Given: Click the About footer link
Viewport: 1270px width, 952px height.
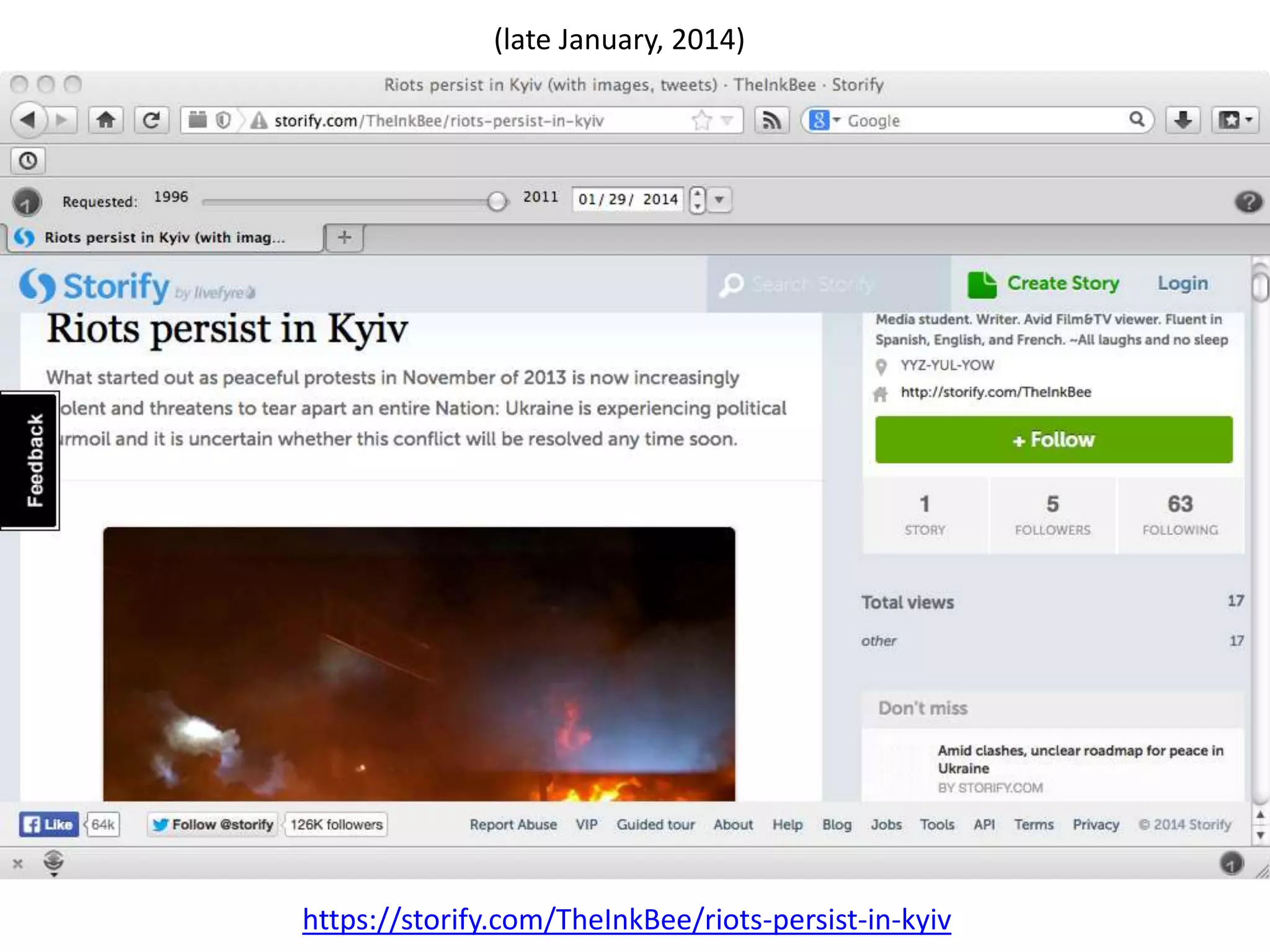Looking at the screenshot, I should (x=733, y=825).
